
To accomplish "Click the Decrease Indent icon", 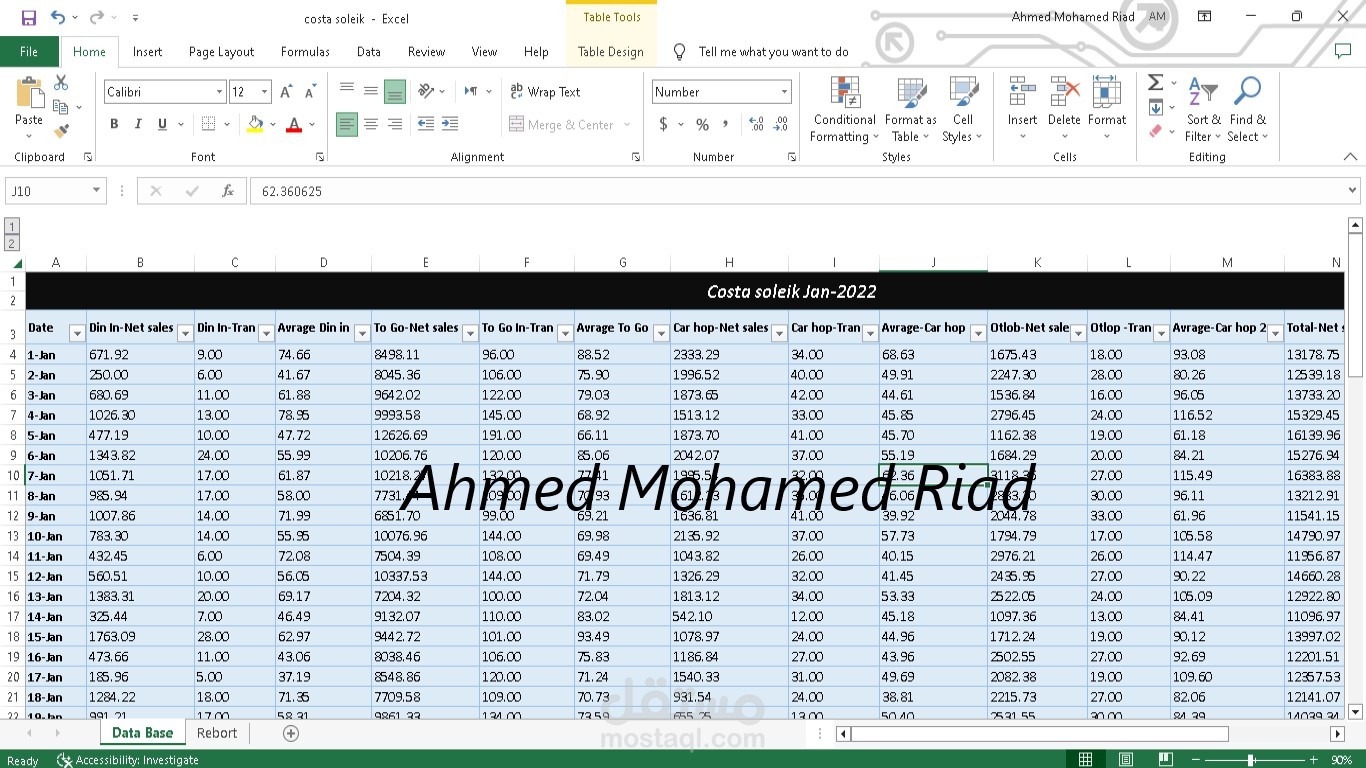I will 426,124.
